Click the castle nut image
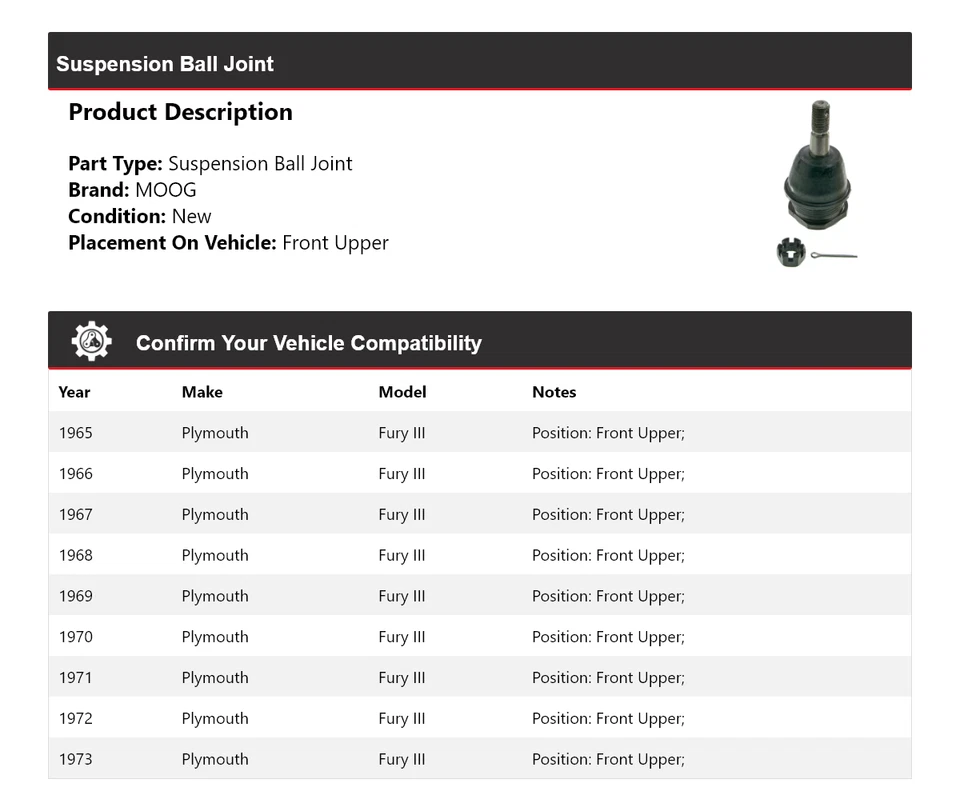The image size is (960, 811). [x=790, y=252]
